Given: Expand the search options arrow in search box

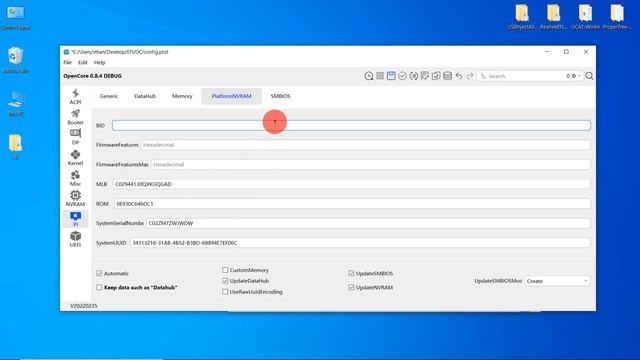Looking at the screenshot, I should (x=579, y=76).
